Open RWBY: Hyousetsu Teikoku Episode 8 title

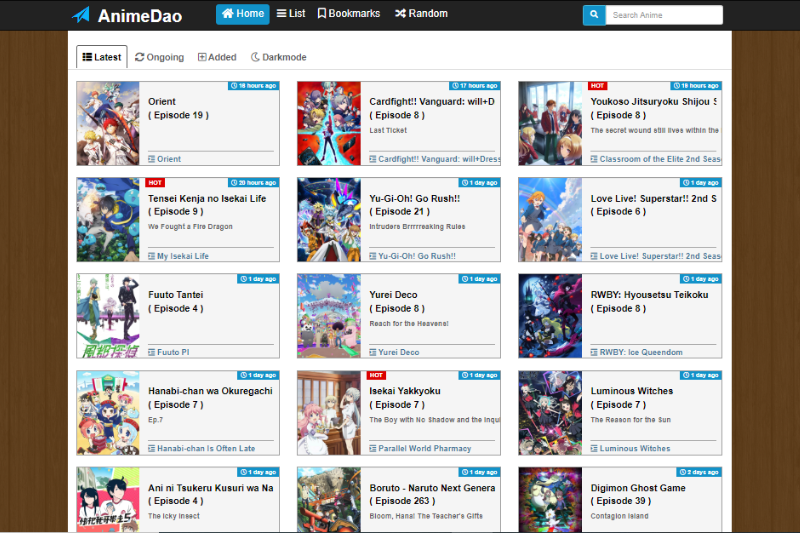point(649,301)
